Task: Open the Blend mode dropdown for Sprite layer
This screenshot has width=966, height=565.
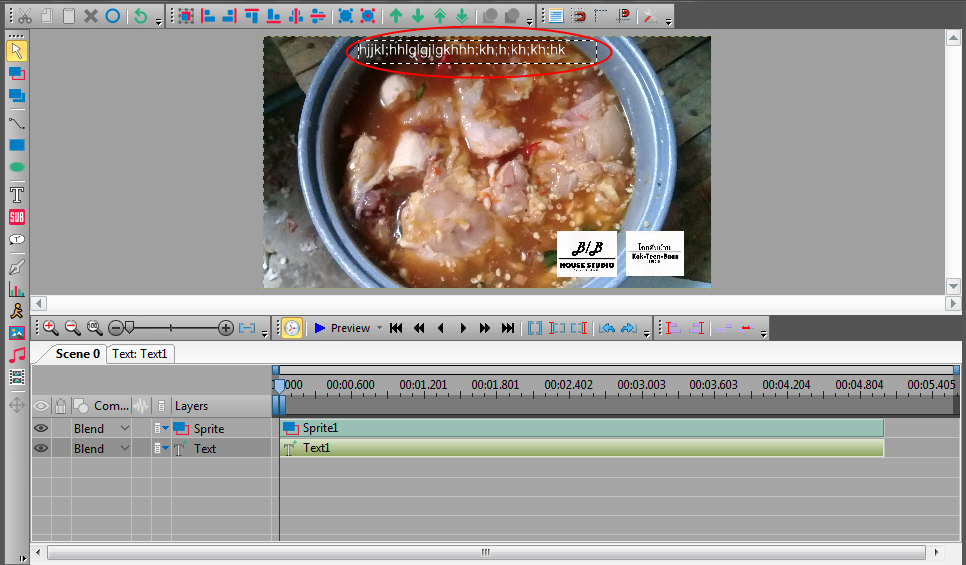Action: pos(125,429)
